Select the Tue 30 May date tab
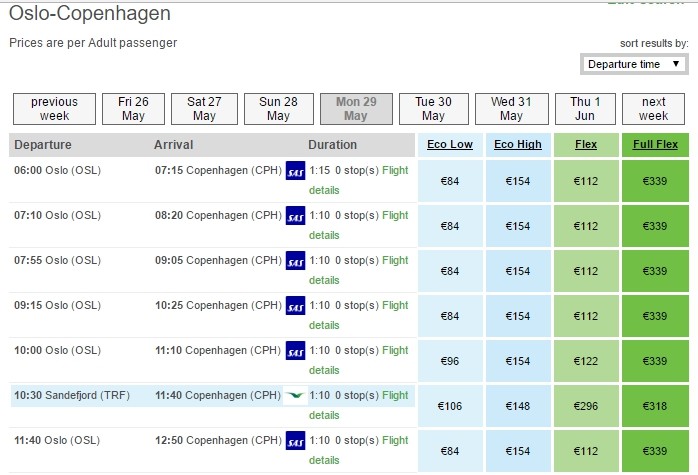This screenshot has width=698, height=475. (433, 108)
